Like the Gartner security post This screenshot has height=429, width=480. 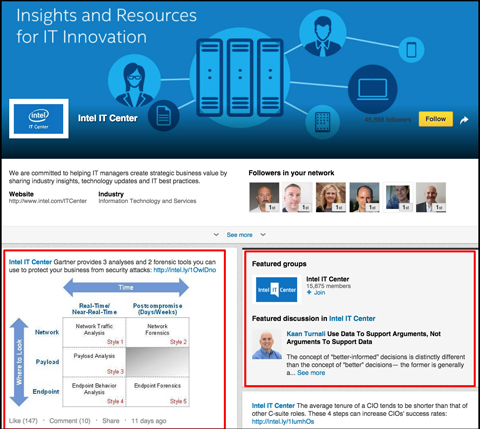click(x=23, y=421)
